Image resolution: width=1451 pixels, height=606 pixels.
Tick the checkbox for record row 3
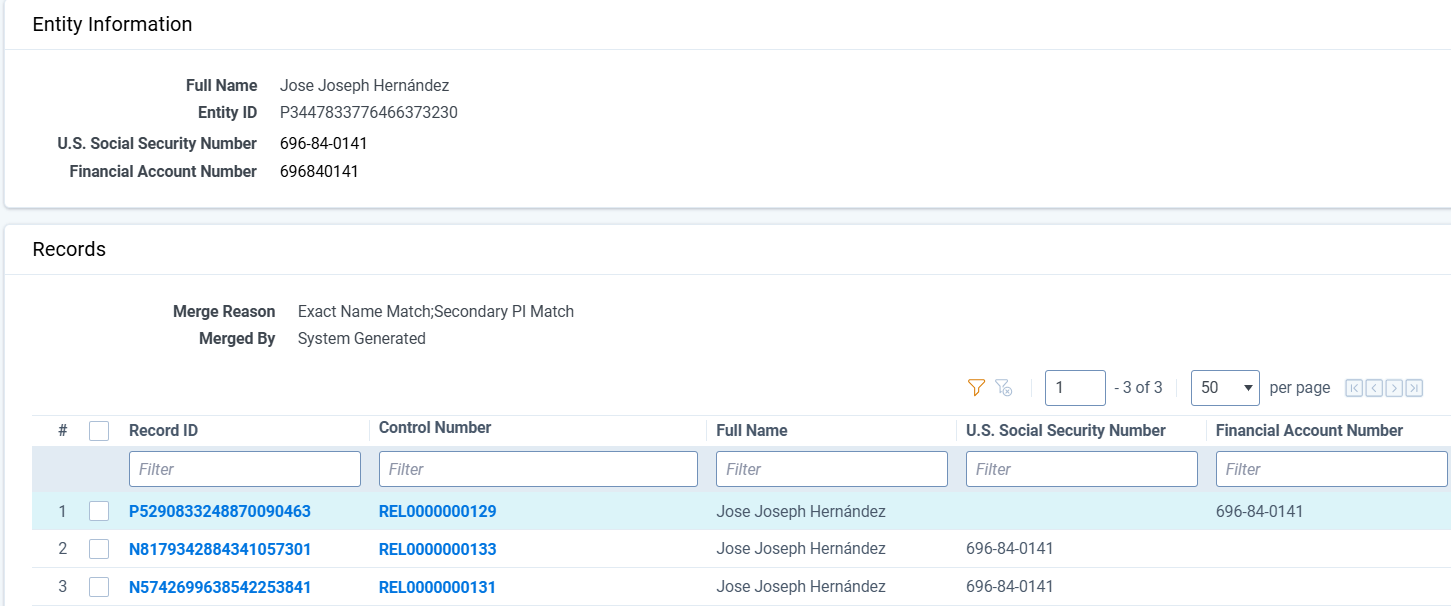99,587
